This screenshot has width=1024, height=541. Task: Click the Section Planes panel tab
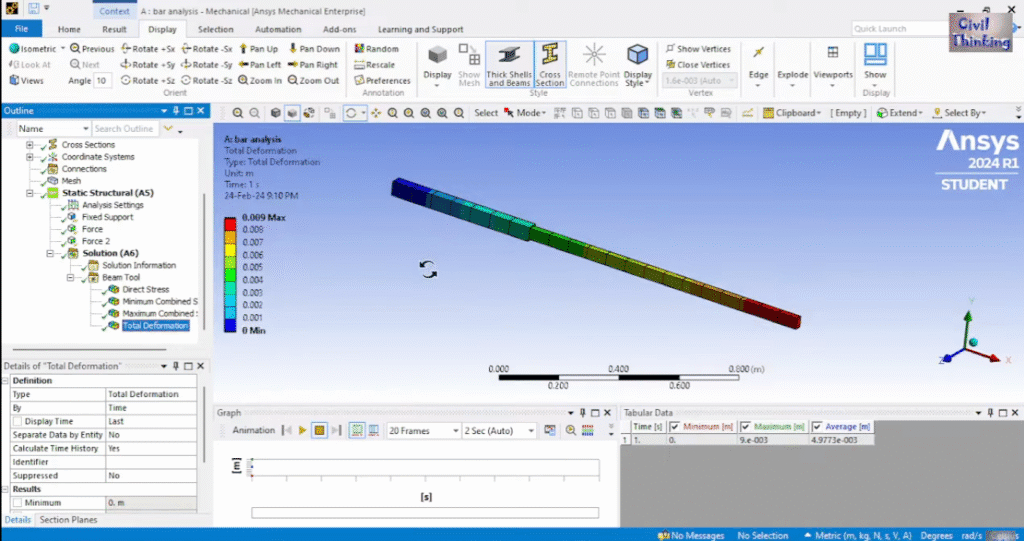tap(68, 520)
